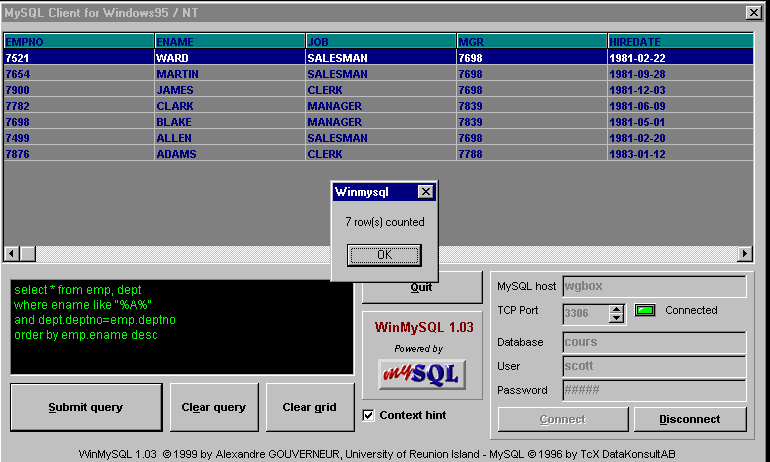Image resolution: width=770 pixels, height=462 pixels.
Task: Select the ALLEN name cell
Action: pyautogui.click(x=230, y=138)
